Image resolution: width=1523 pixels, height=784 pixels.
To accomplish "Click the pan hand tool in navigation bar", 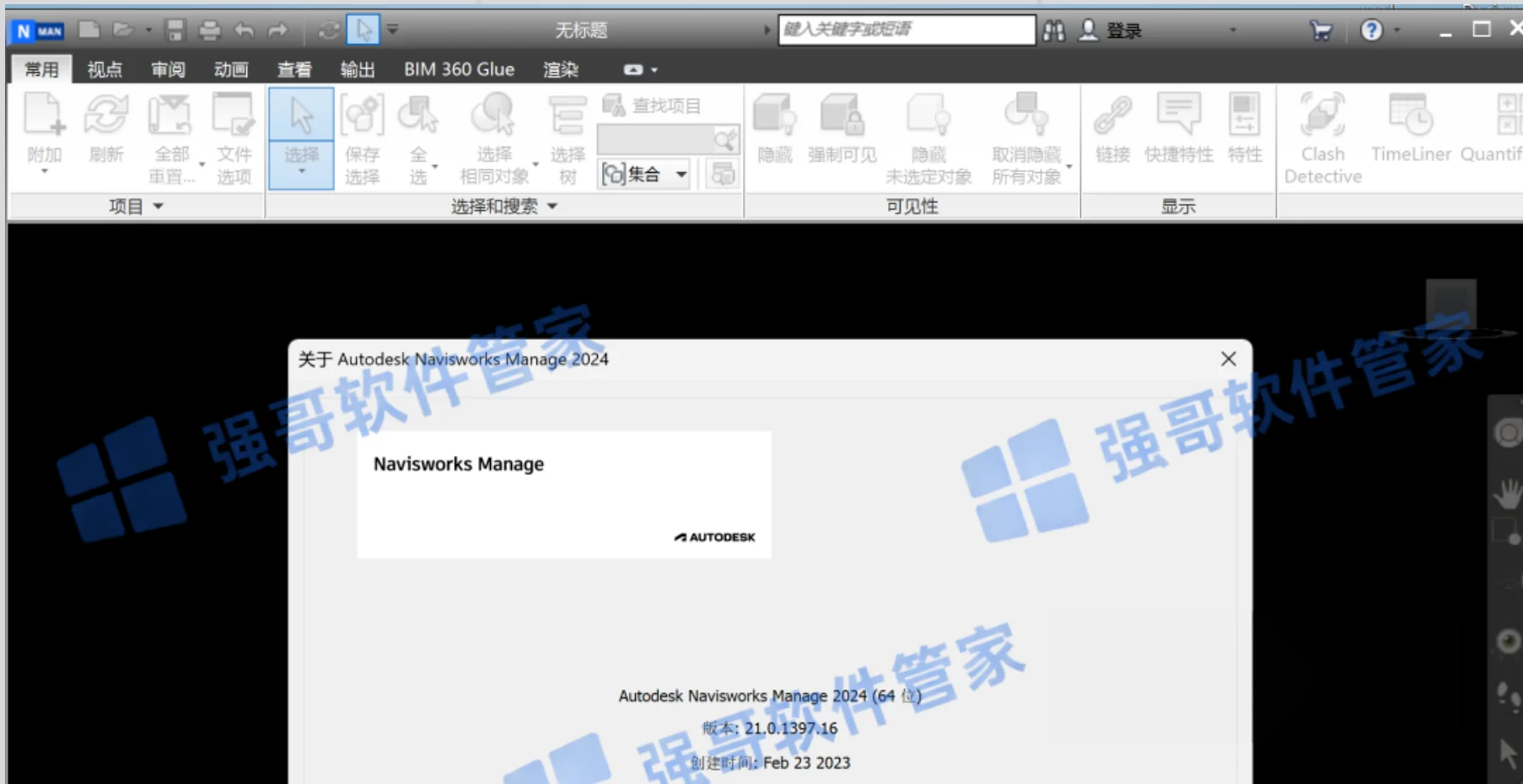I will click(1508, 493).
